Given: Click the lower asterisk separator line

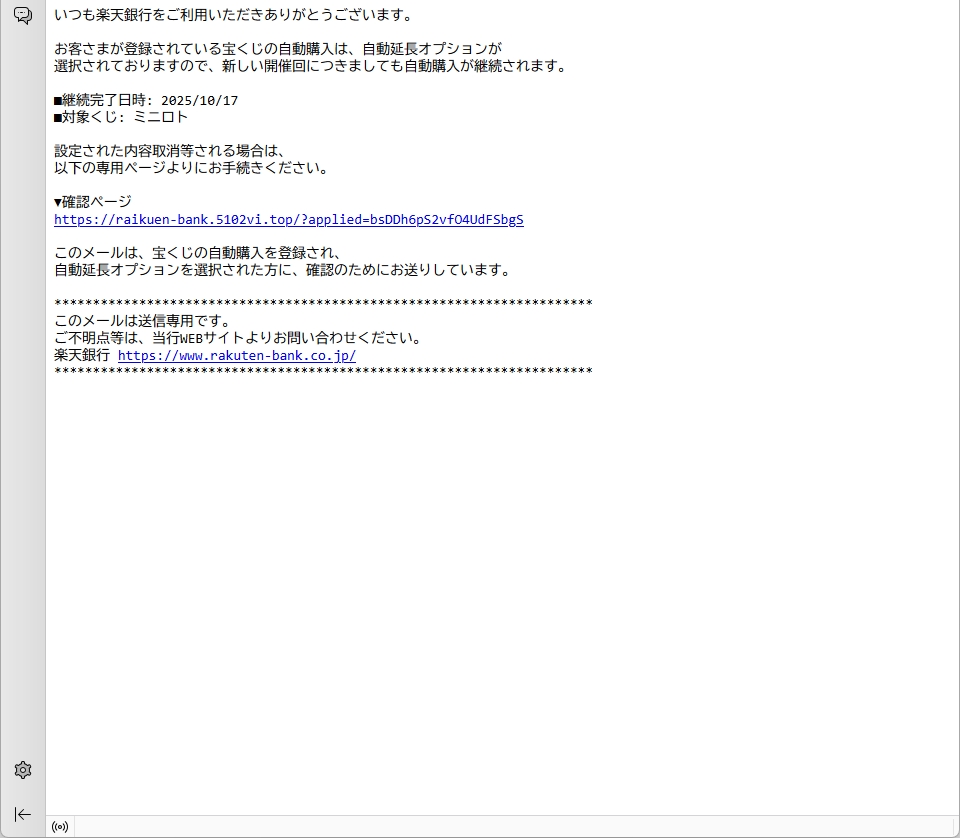Looking at the screenshot, I should point(322,372).
